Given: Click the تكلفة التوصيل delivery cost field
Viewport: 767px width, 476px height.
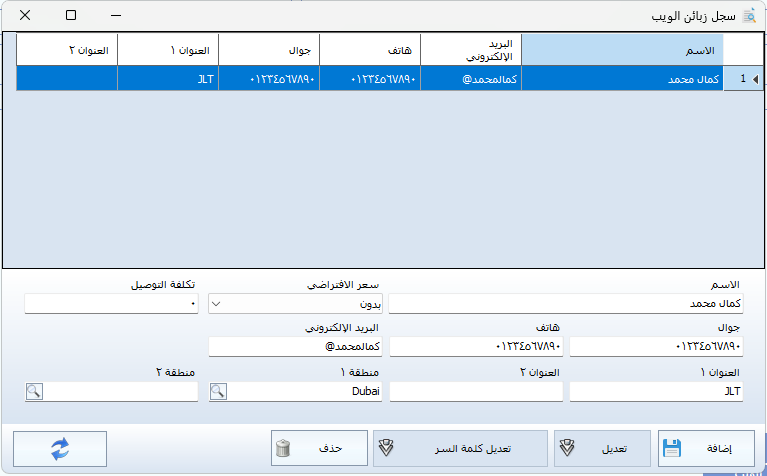Looking at the screenshot, I should [110, 304].
